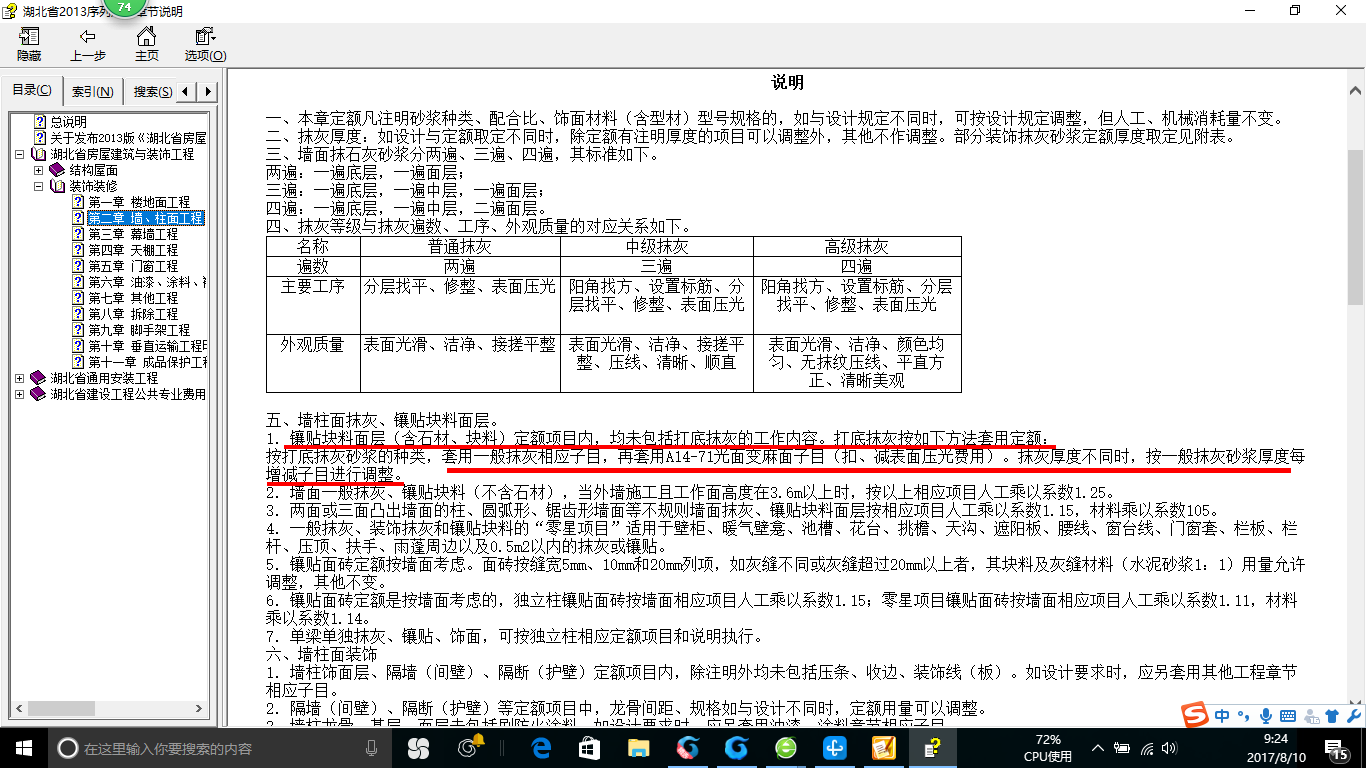This screenshot has width=1366, height=768.
Task: Open 第十章 垂直运输工程
Action: 146,346
